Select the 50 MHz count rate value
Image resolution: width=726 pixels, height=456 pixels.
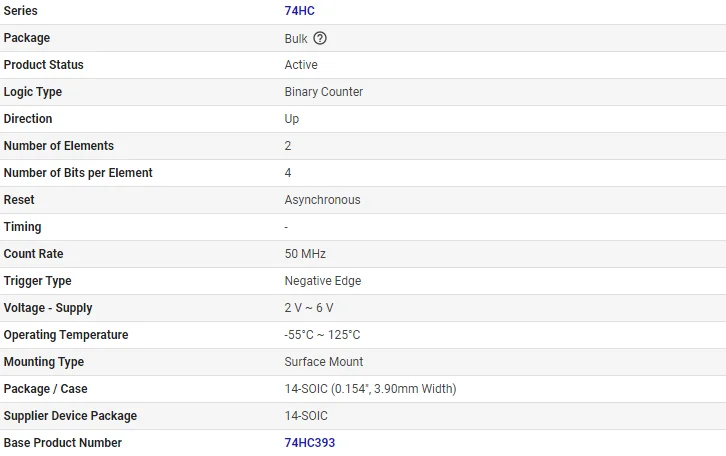(x=305, y=254)
